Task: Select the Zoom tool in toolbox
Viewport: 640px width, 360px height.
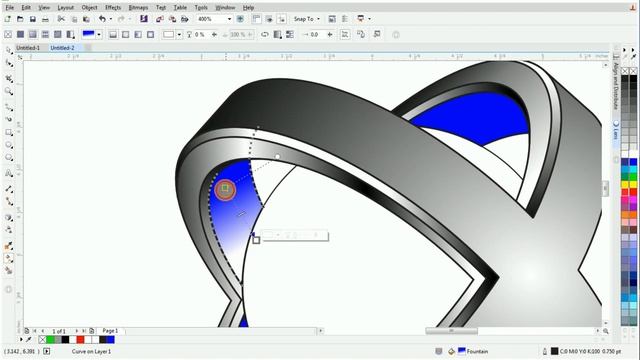Action: [9, 91]
